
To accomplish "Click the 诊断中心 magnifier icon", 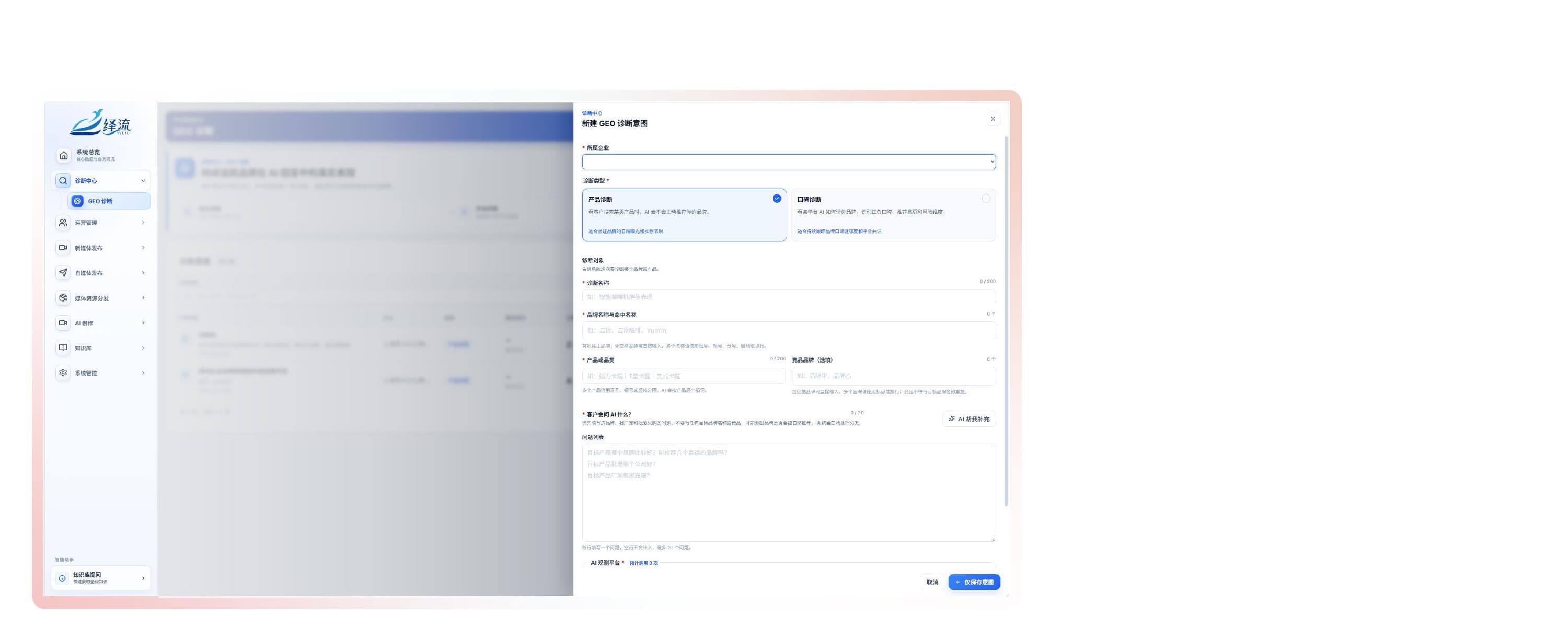I will (63, 181).
